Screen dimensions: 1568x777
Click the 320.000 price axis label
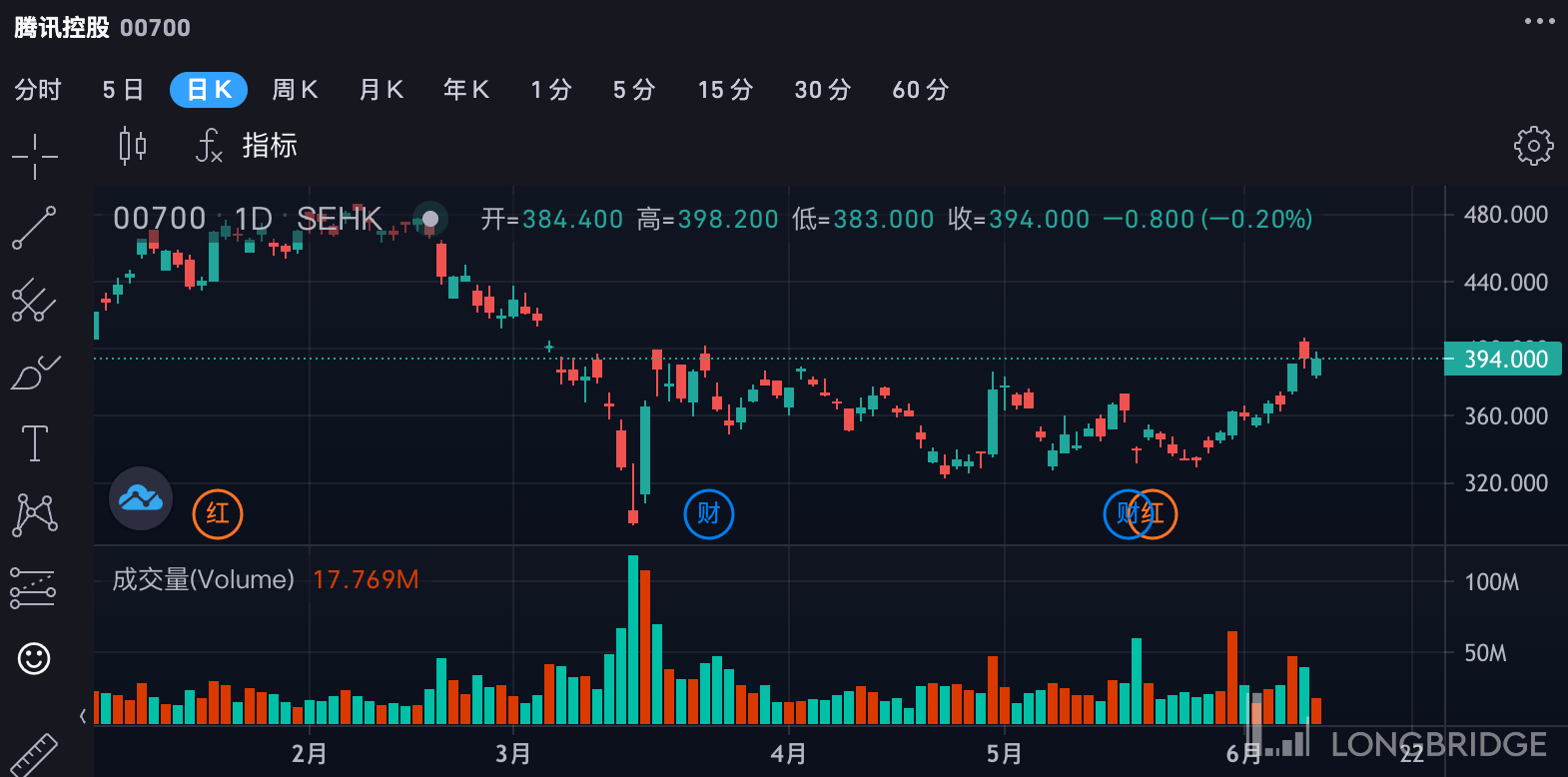[x=1506, y=483]
